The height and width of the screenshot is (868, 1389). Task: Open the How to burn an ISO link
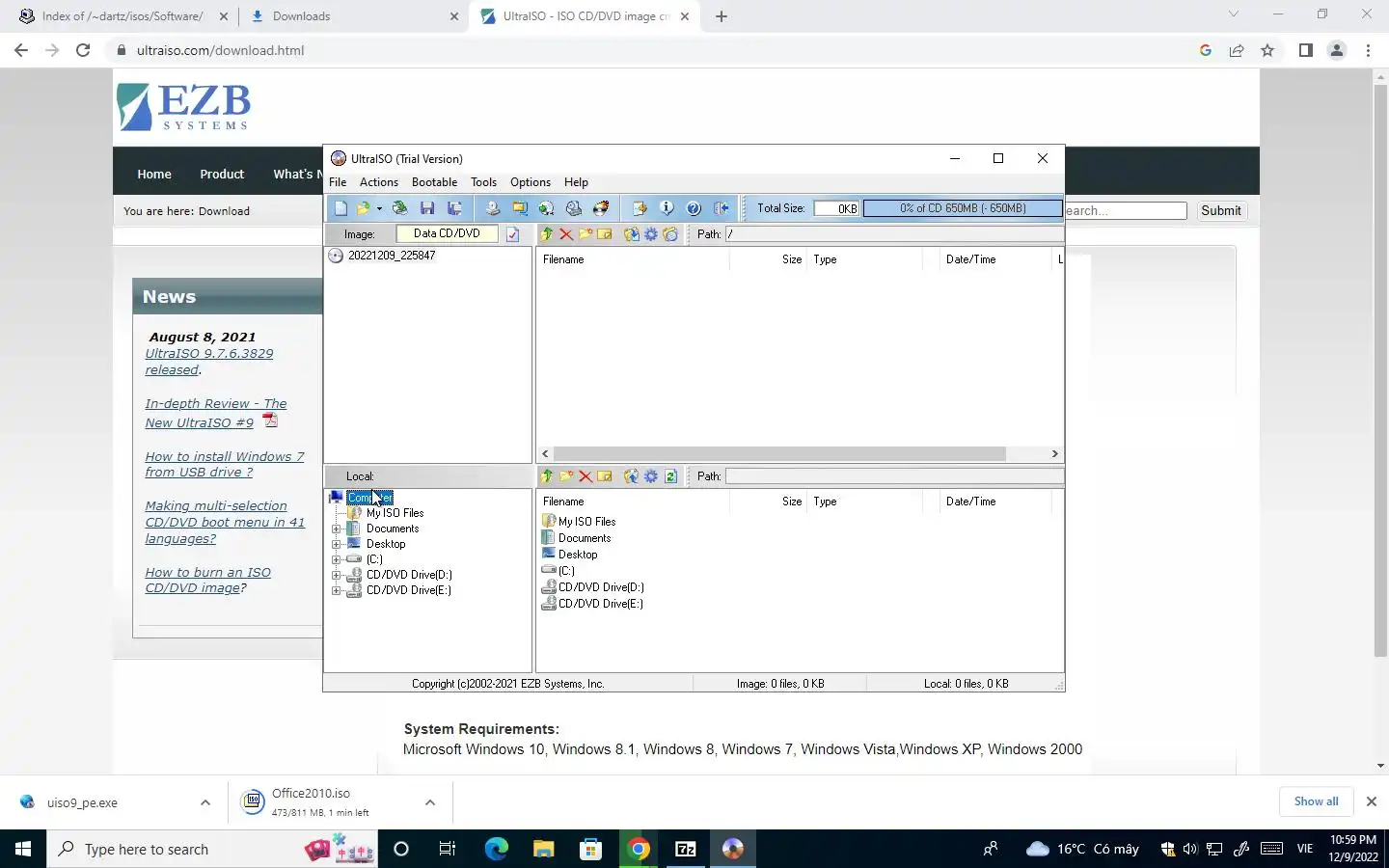(x=207, y=580)
